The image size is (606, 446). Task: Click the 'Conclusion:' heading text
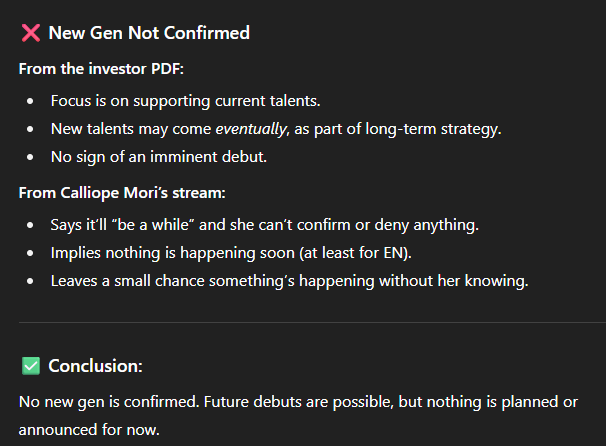(x=95, y=366)
